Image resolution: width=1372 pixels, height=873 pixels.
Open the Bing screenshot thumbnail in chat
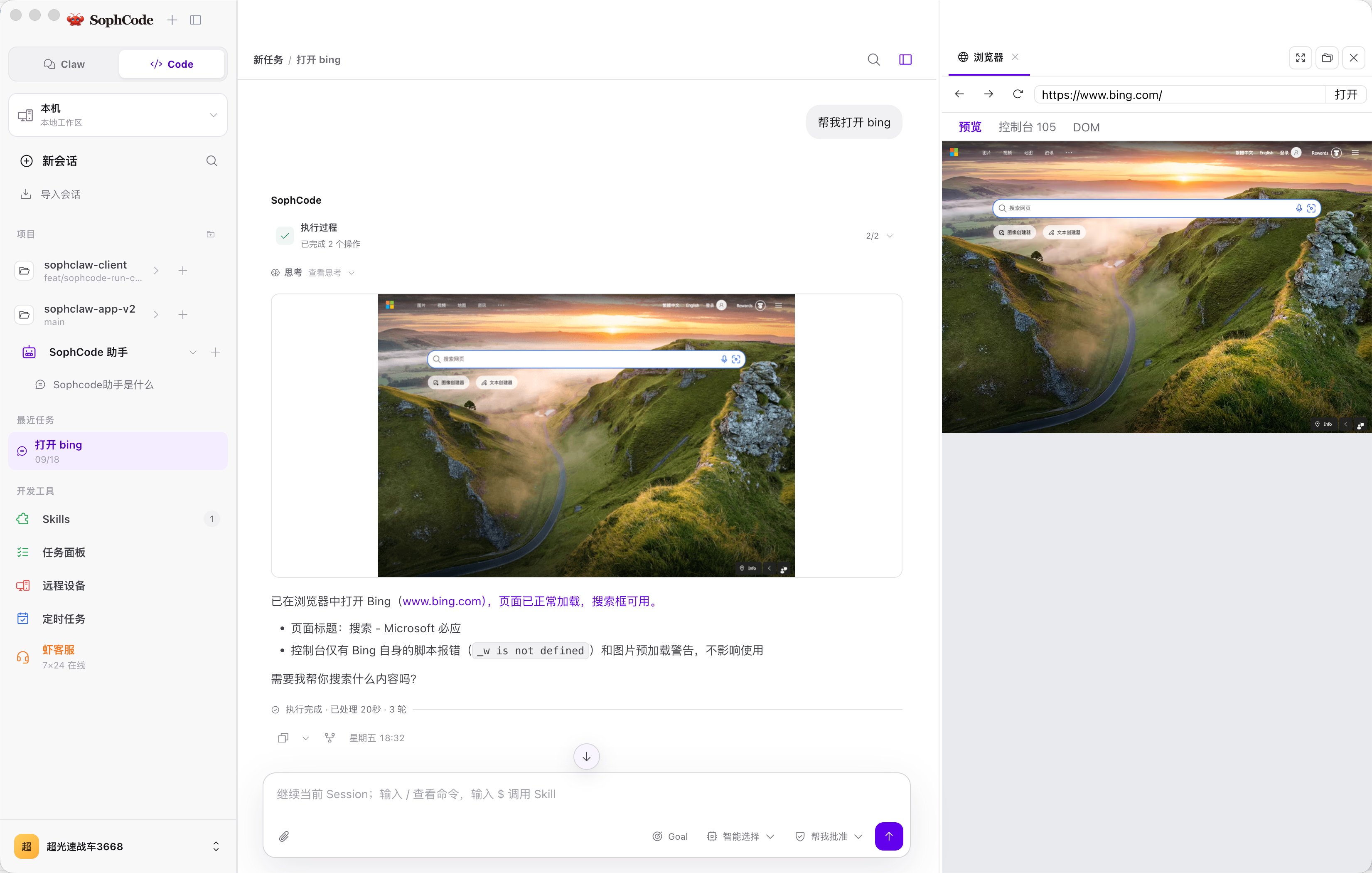[586, 436]
